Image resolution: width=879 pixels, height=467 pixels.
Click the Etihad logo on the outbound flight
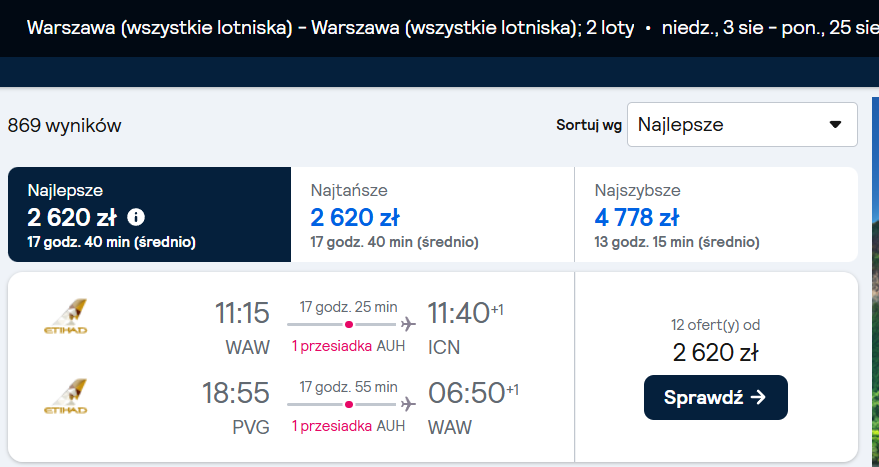[66, 317]
